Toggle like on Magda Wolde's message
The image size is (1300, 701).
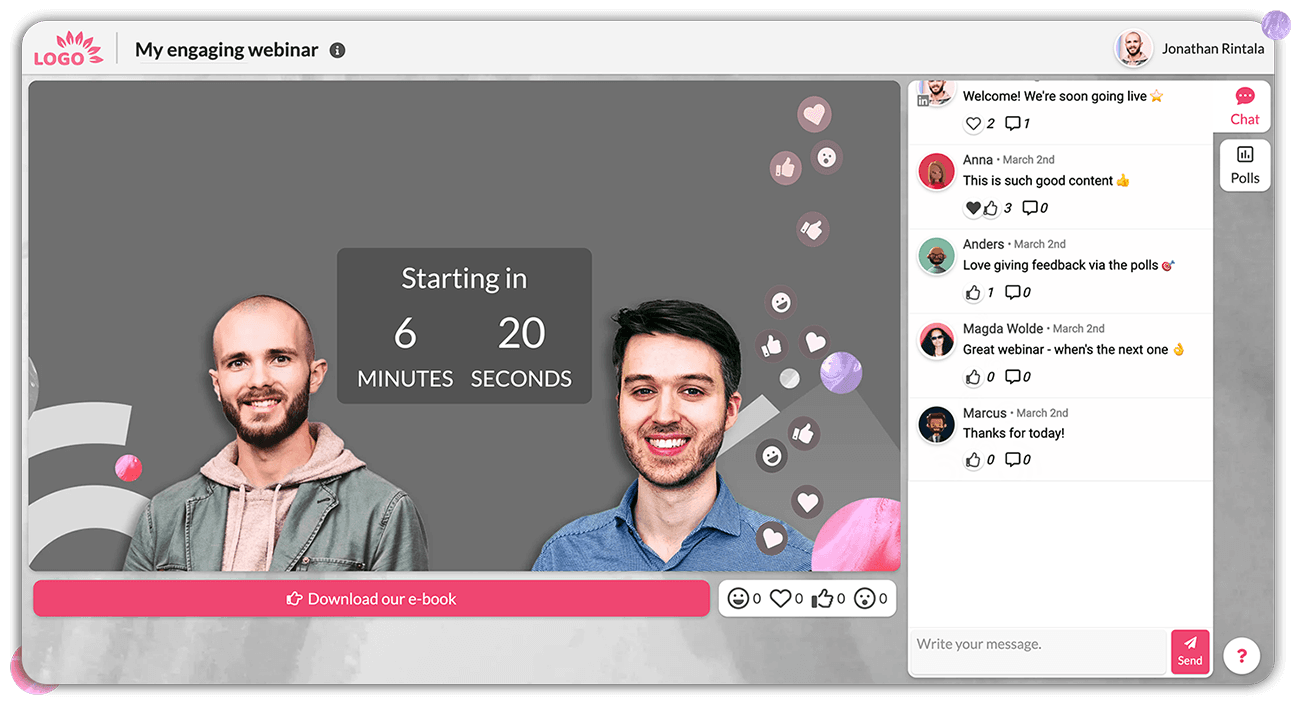point(973,377)
